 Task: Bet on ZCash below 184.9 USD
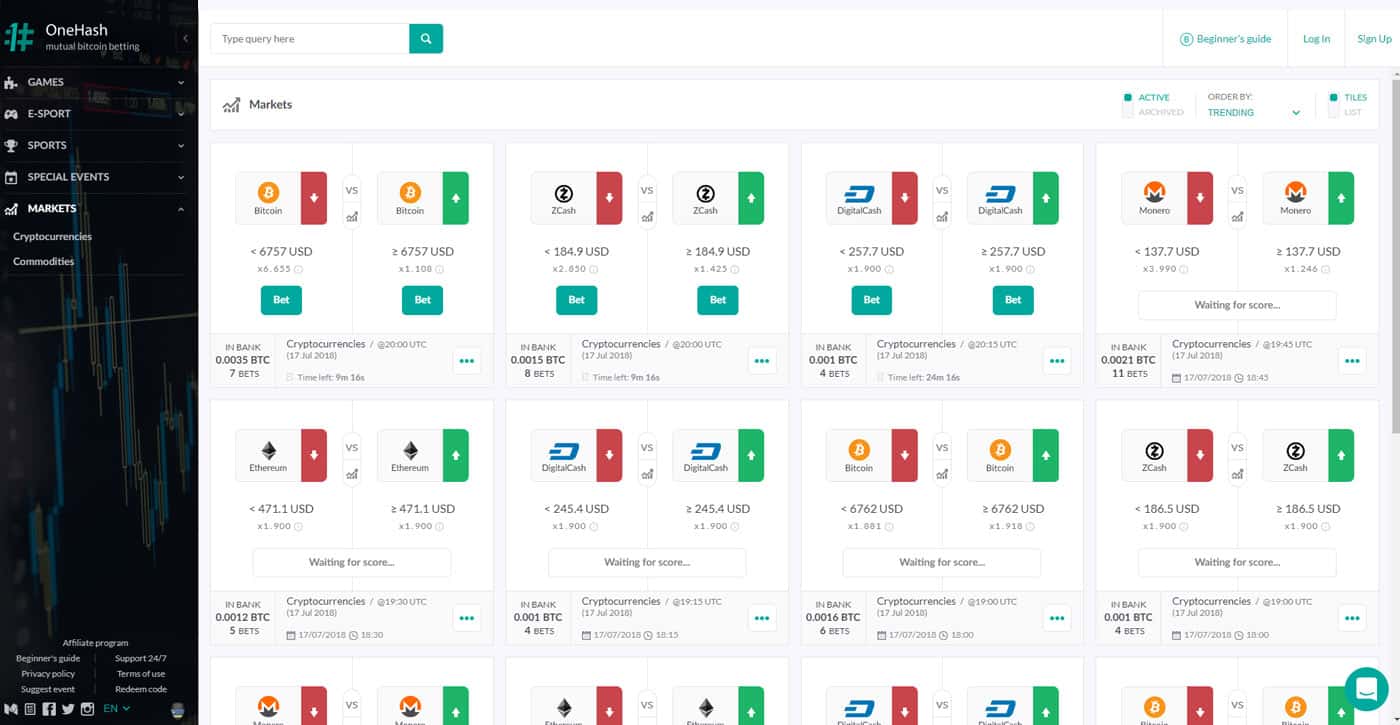coord(576,299)
